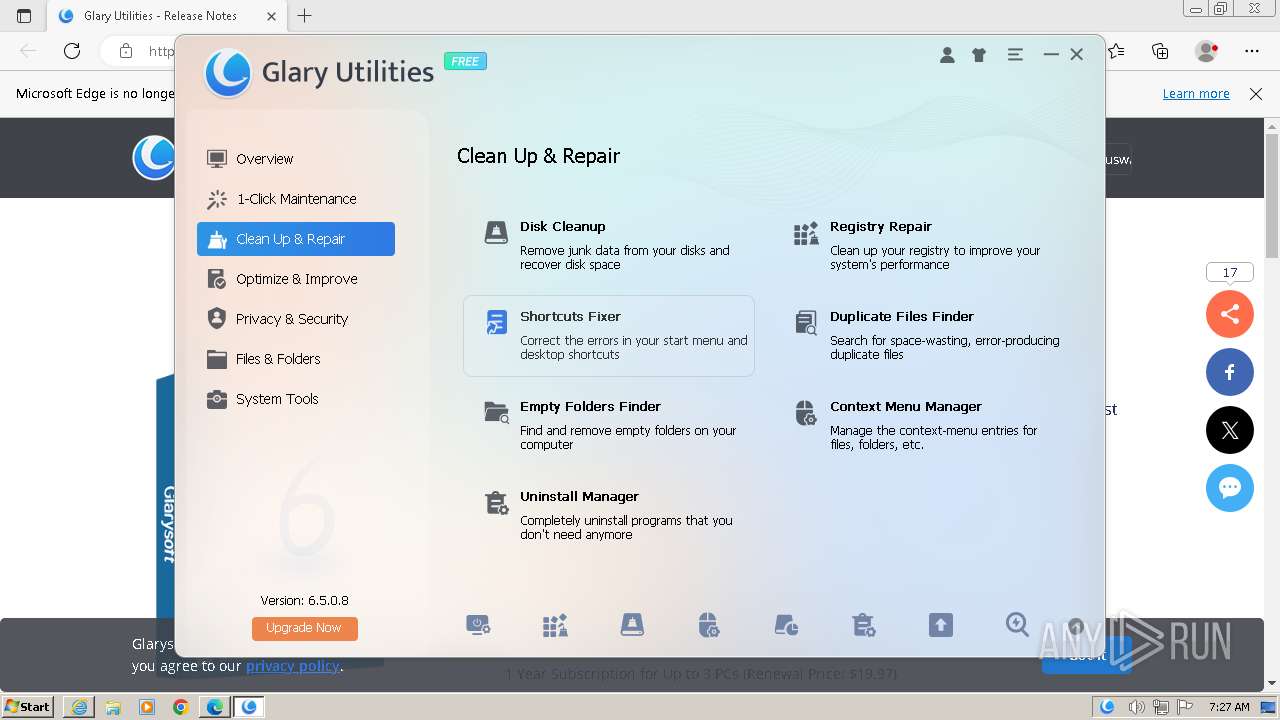This screenshot has width=1280, height=720.
Task: Click the volume icon in system tray
Action: pyautogui.click(x=1136, y=707)
